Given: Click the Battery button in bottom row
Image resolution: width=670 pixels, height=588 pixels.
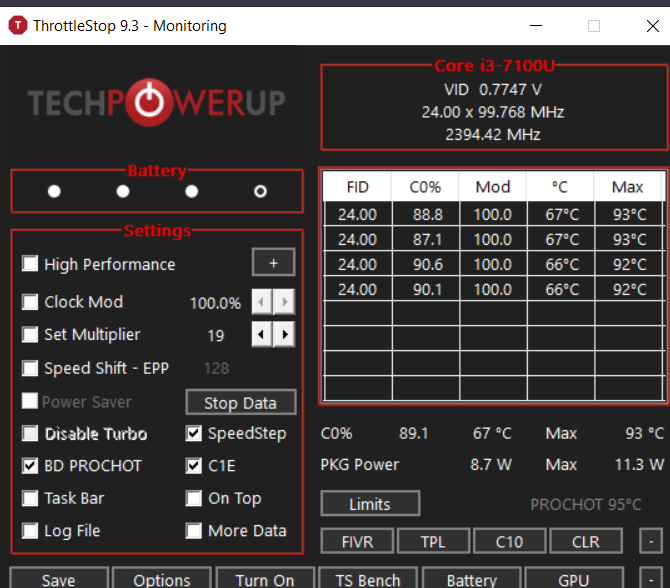Looking at the screenshot, I should tap(471, 579).
